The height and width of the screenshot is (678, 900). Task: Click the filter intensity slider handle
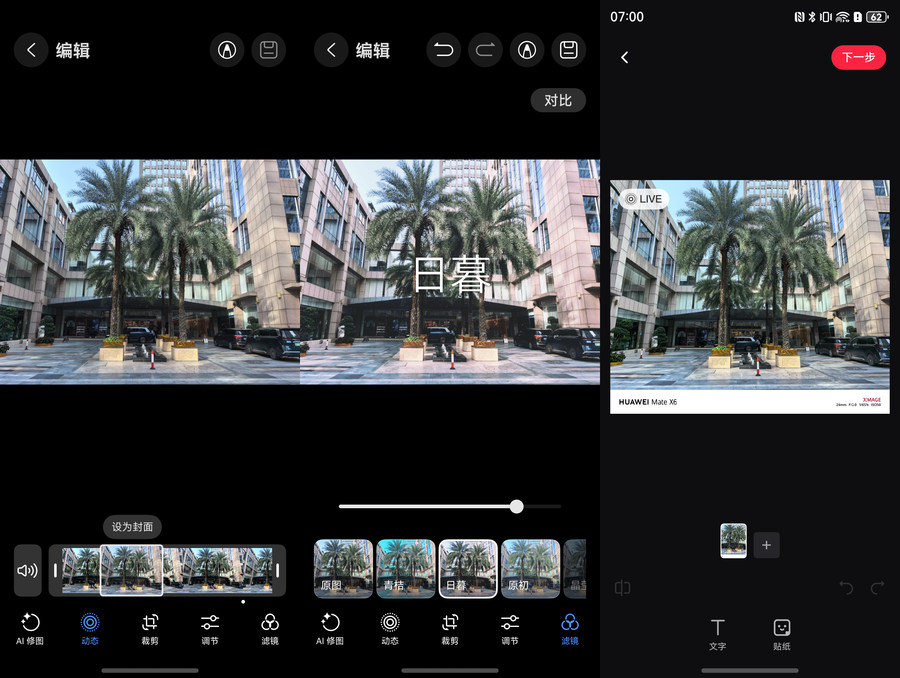pyautogui.click(x=516, y=506)
